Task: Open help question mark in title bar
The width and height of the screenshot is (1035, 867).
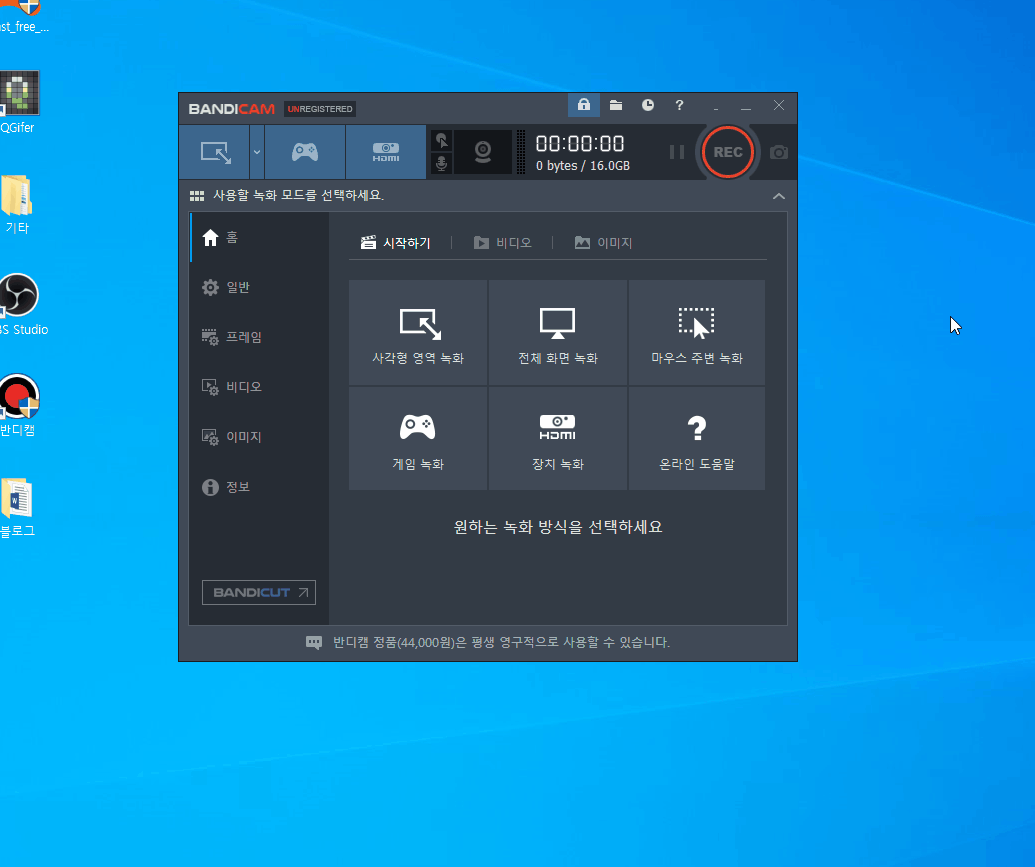Action: [679, 105]
